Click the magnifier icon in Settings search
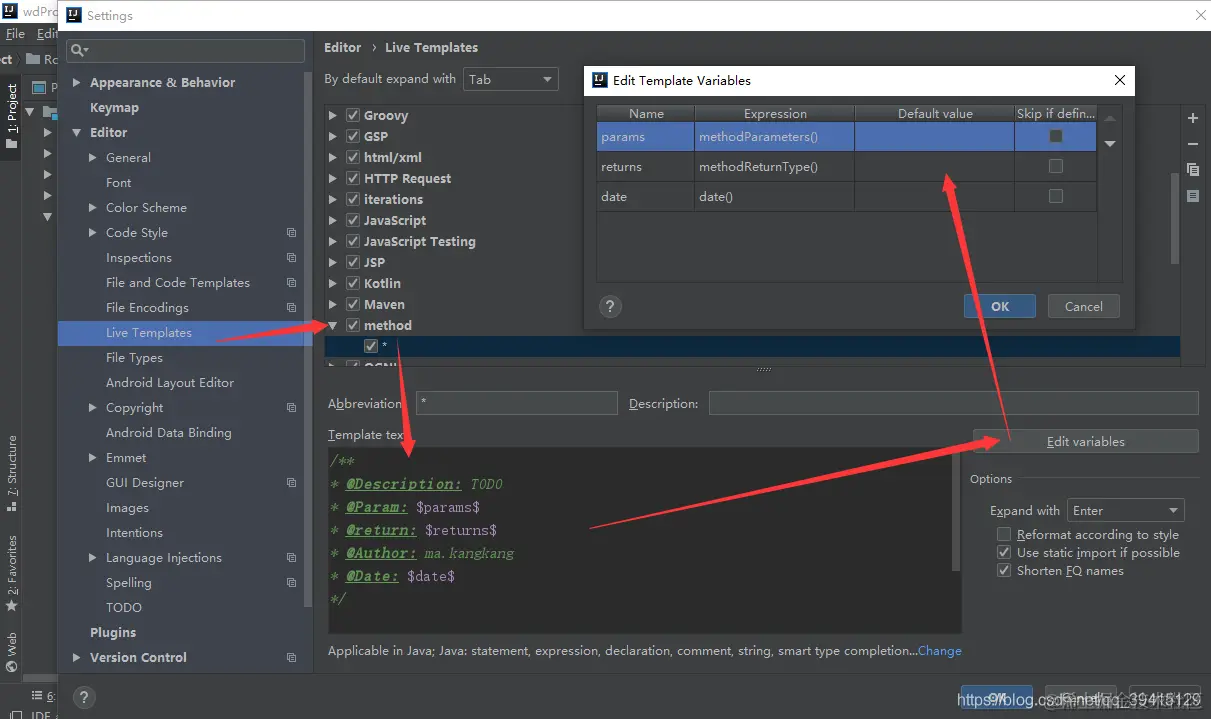1211x719 pixels. pyautogui.click(x=78, y=50)
